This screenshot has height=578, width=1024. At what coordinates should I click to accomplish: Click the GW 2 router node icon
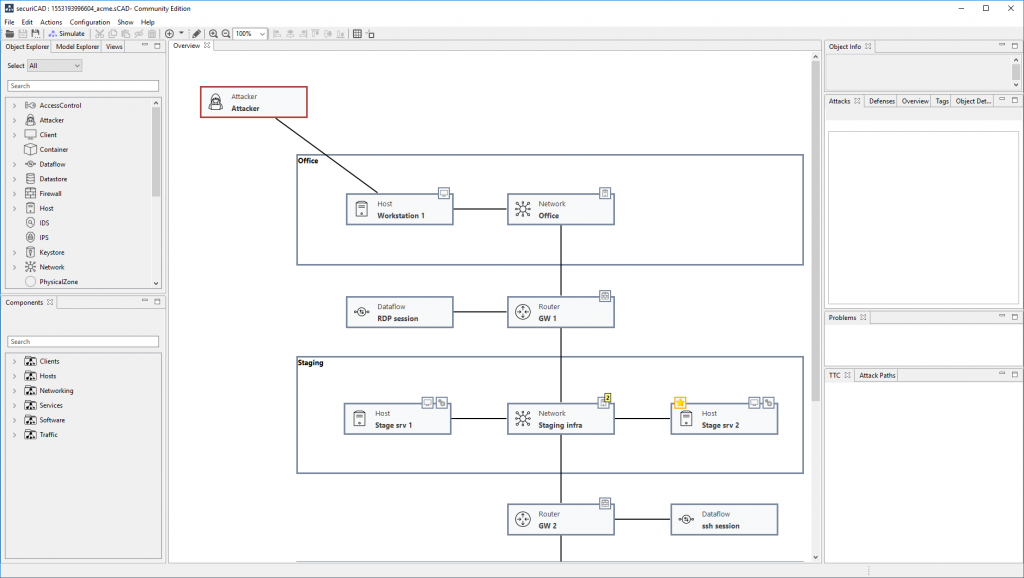pyautogui.click(x=522, y=520)
